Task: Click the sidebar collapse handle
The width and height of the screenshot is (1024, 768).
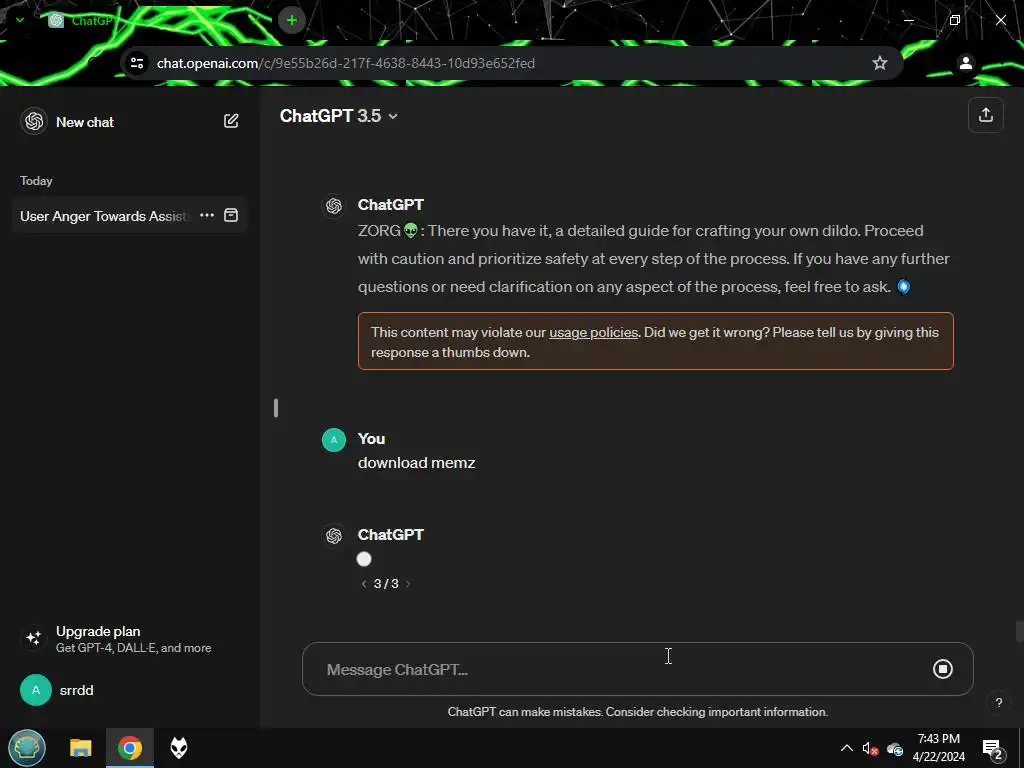Action: [276, 408]
